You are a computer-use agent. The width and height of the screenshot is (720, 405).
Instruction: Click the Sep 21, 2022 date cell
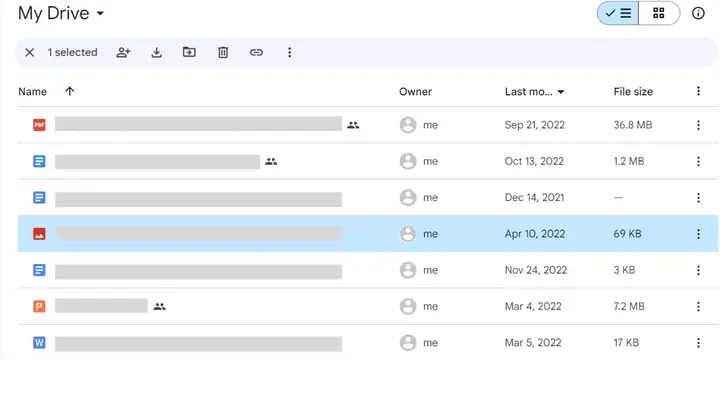[534, 125]
